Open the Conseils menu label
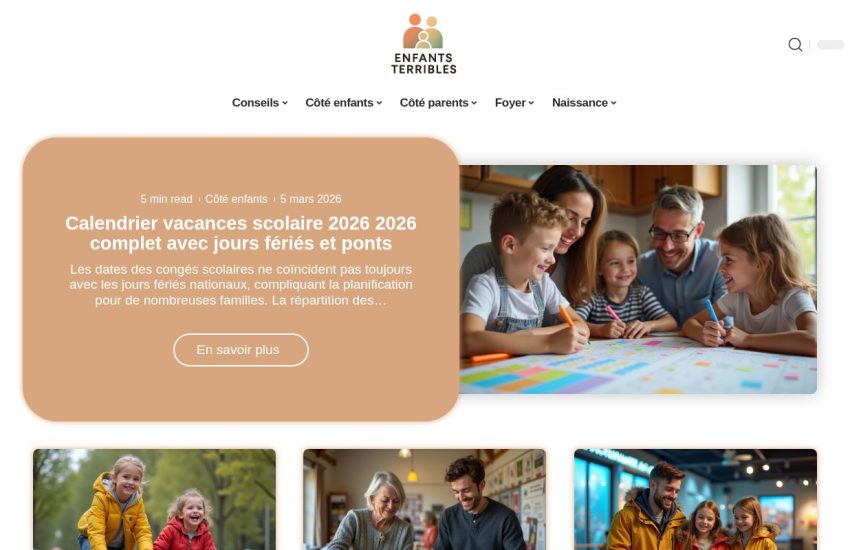The height and width of the screenshot is (550, 850). click(x=255, y=102)
